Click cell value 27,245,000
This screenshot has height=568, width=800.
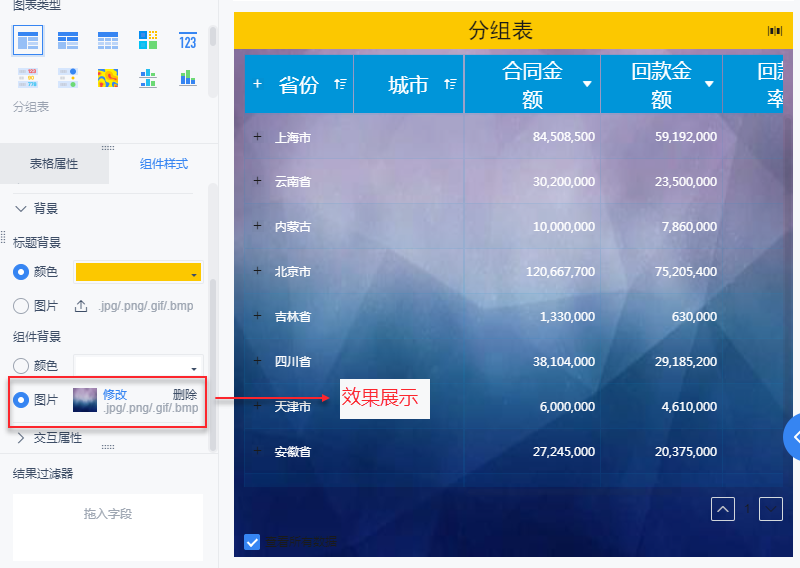pos(564,452)
